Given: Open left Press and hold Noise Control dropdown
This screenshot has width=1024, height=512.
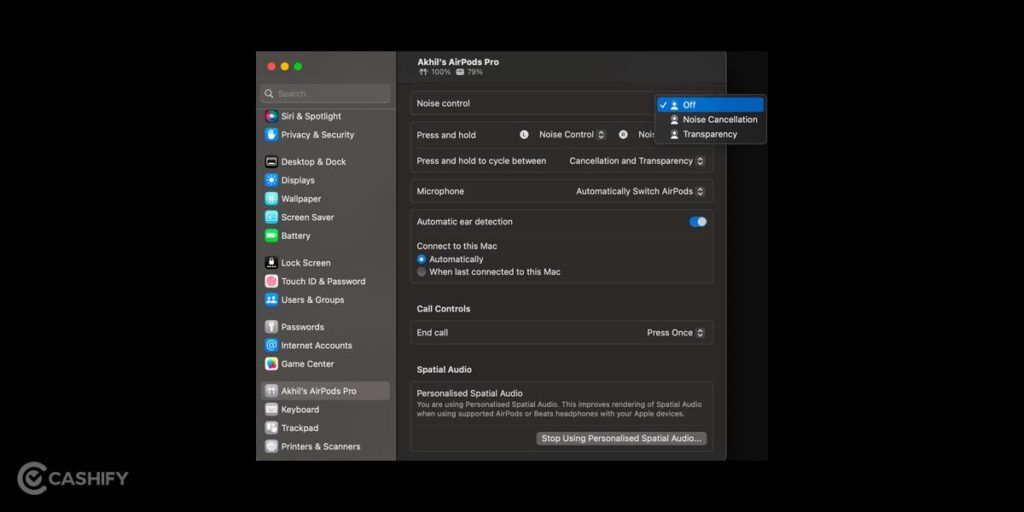Looking at the screenshot, I should (572, 135).
